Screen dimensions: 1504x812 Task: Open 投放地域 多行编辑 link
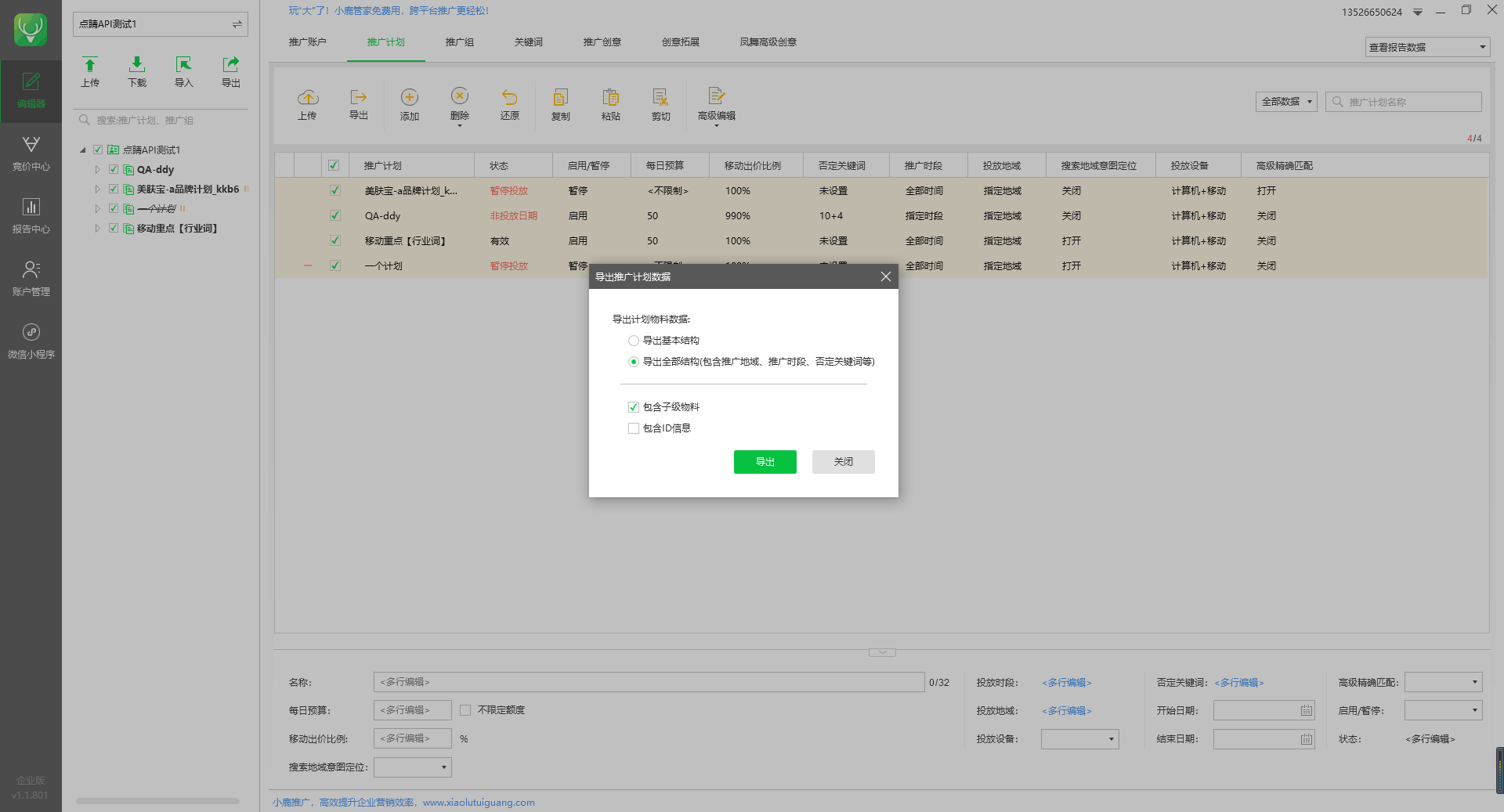pyautogui.click(x=1067, y=711)
